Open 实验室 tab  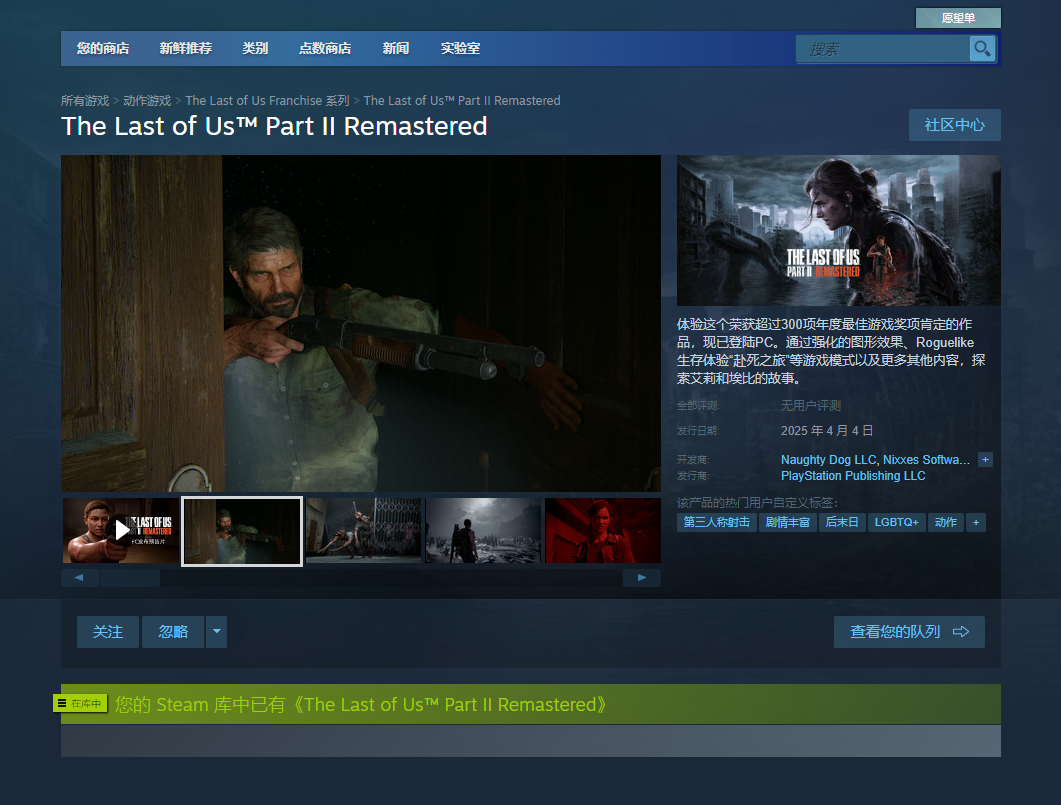[461, 49]
